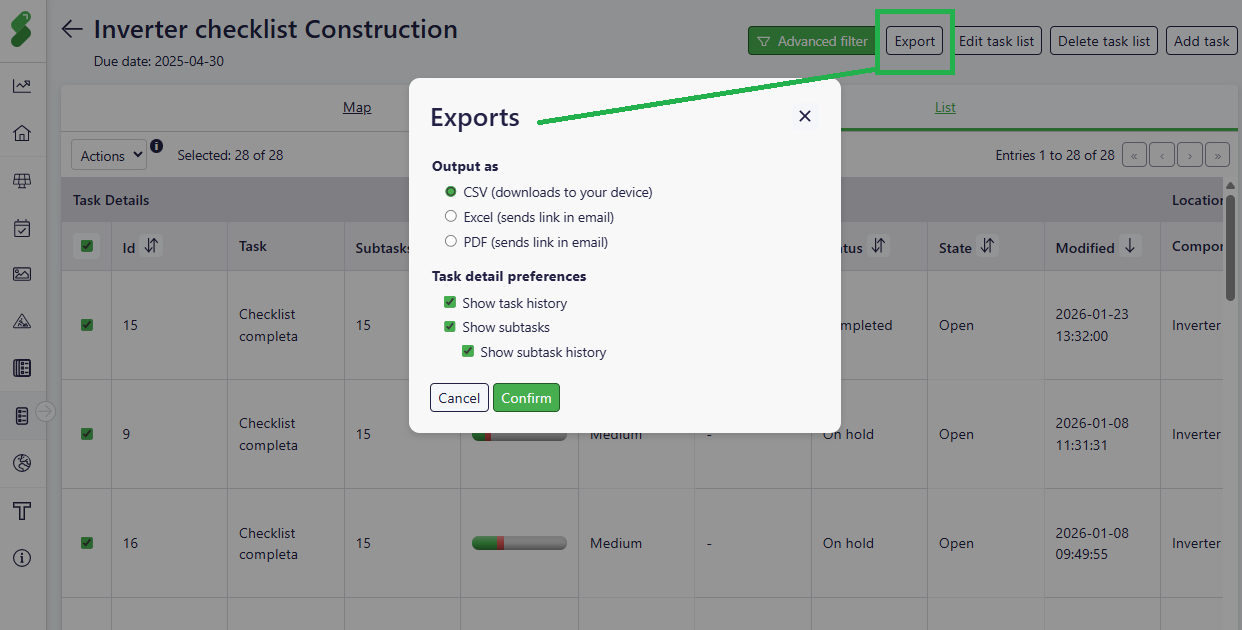Viewport: 1242px width, 630px height.
Task: Uncheck Show task history
Action: (x=450, y=303)
